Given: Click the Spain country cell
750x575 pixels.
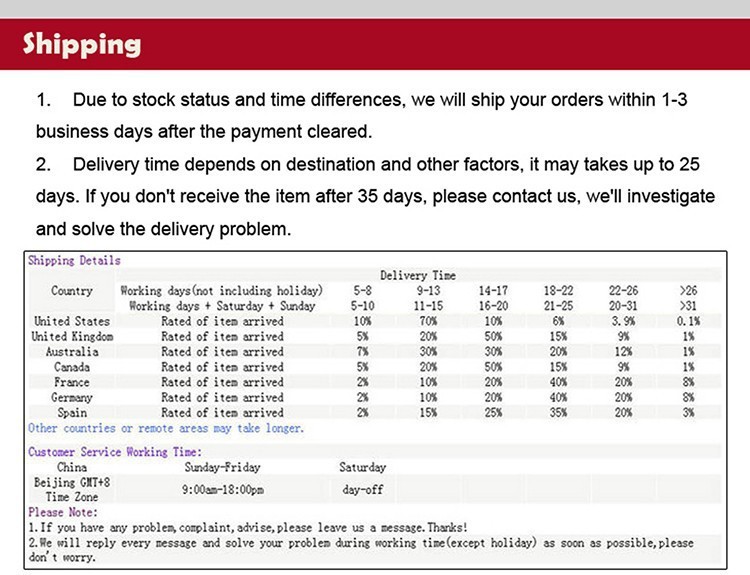Looking at the screenshot, I should 72,413.
